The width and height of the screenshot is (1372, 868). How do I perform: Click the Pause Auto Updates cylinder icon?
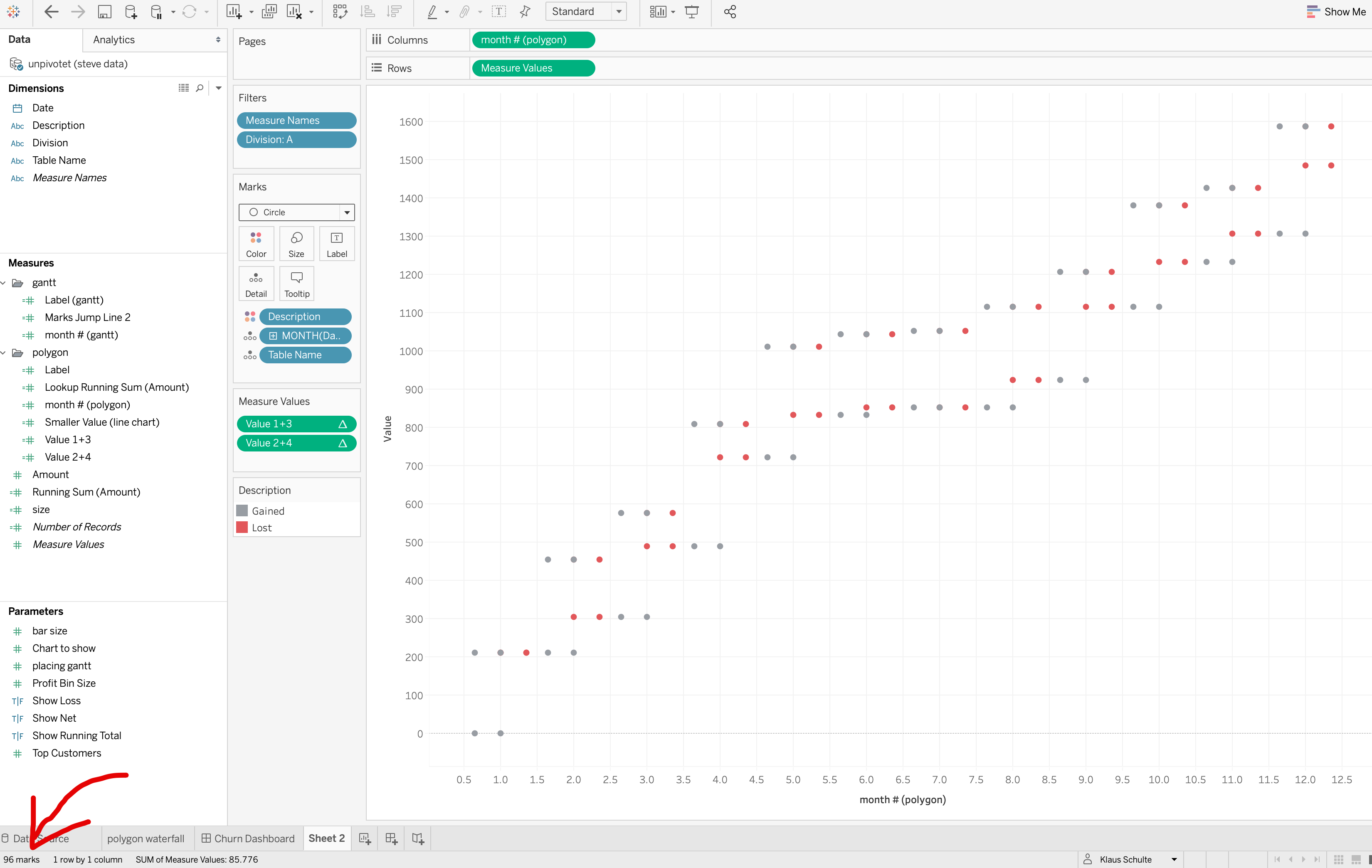click(156, 11)
